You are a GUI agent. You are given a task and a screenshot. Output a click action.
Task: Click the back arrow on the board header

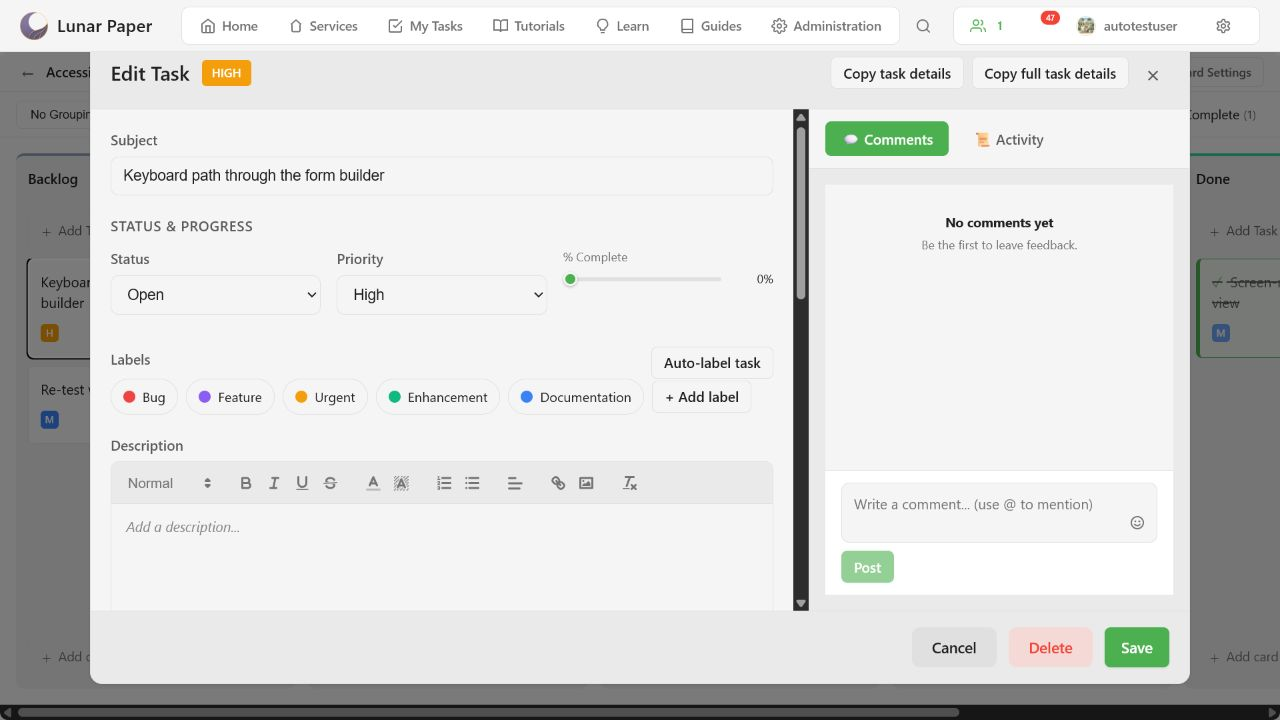click(x=27, y=73)
